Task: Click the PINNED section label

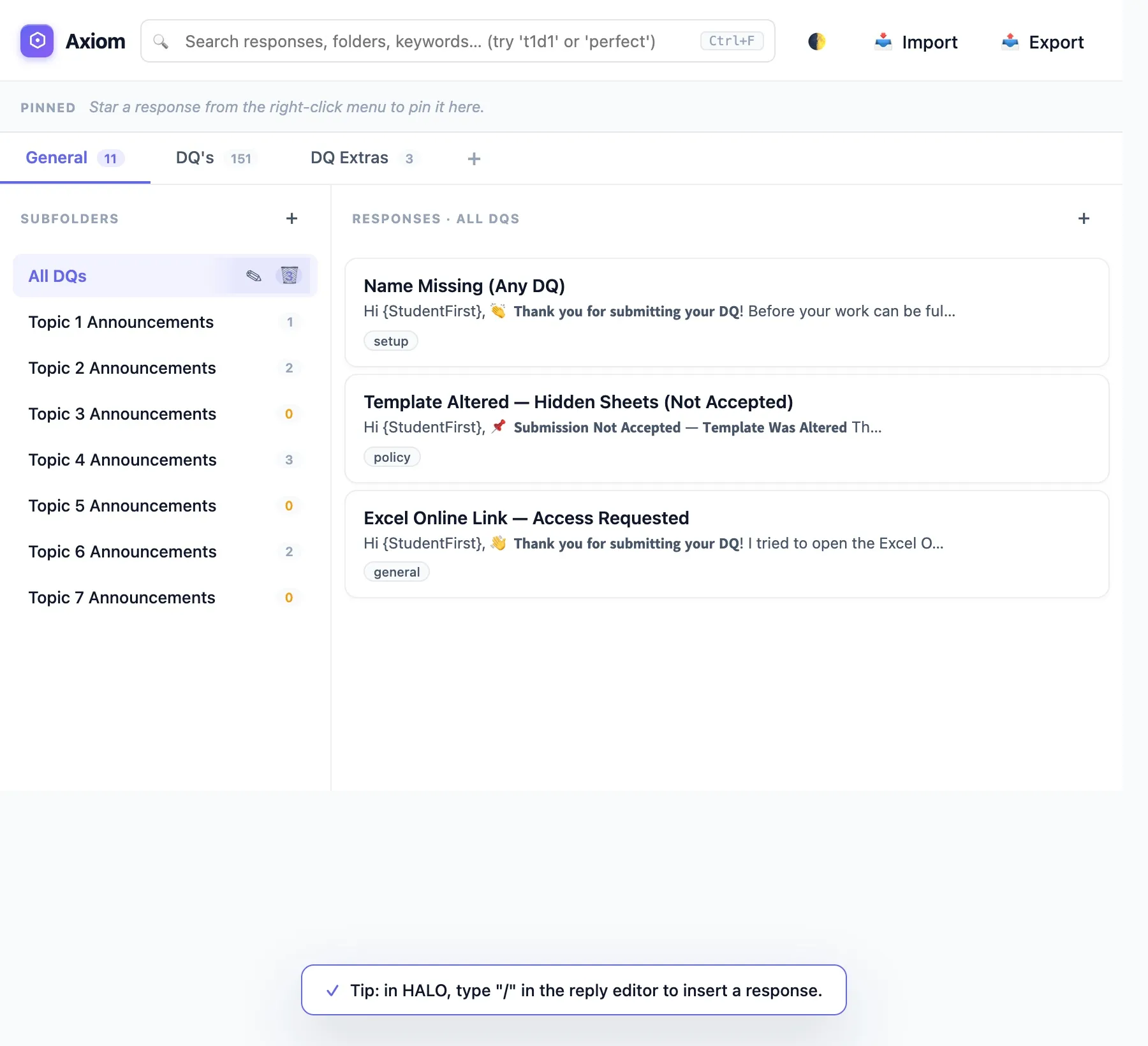Action: 48,107
